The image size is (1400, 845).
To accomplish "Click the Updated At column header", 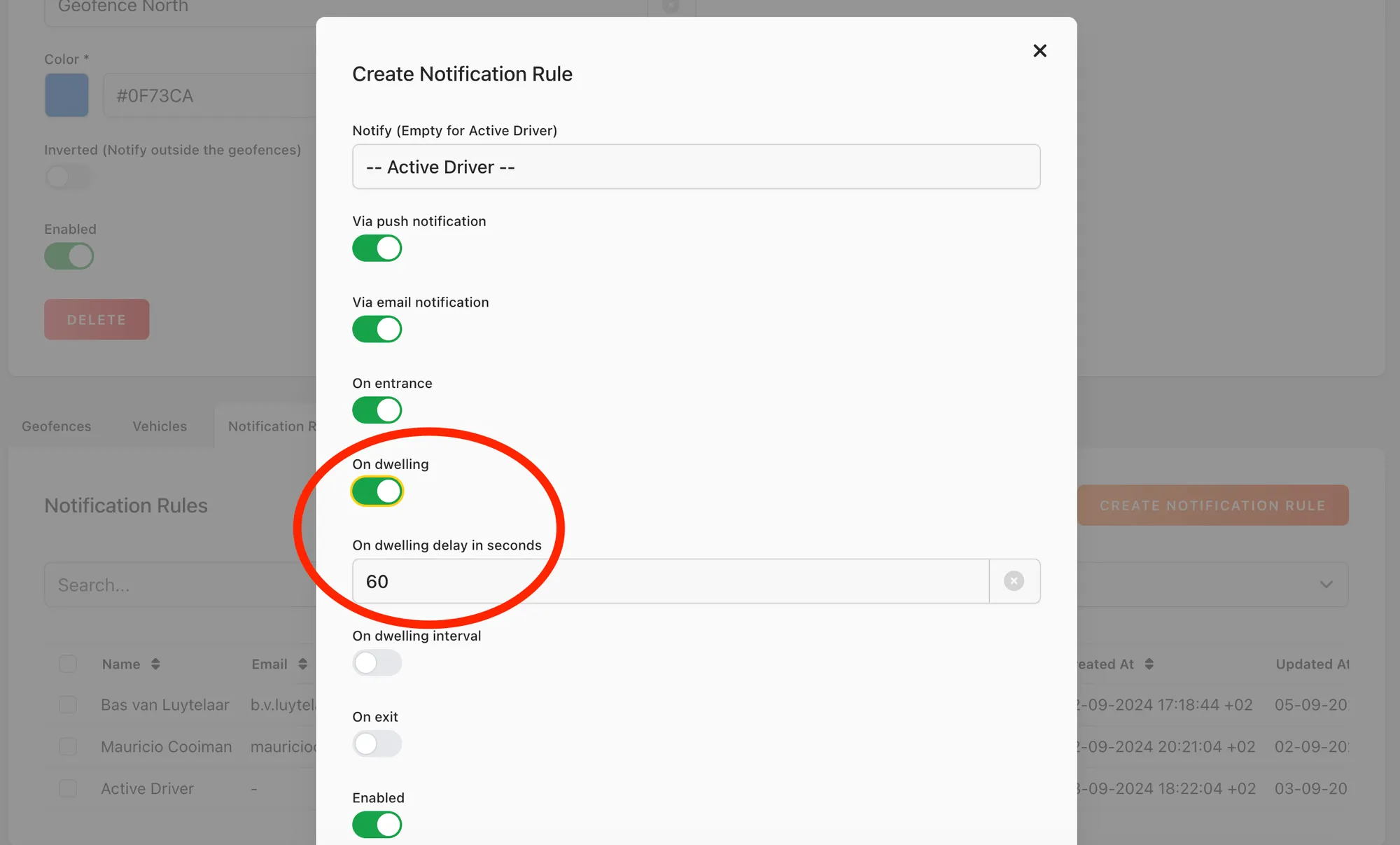I will [1312, 664].
